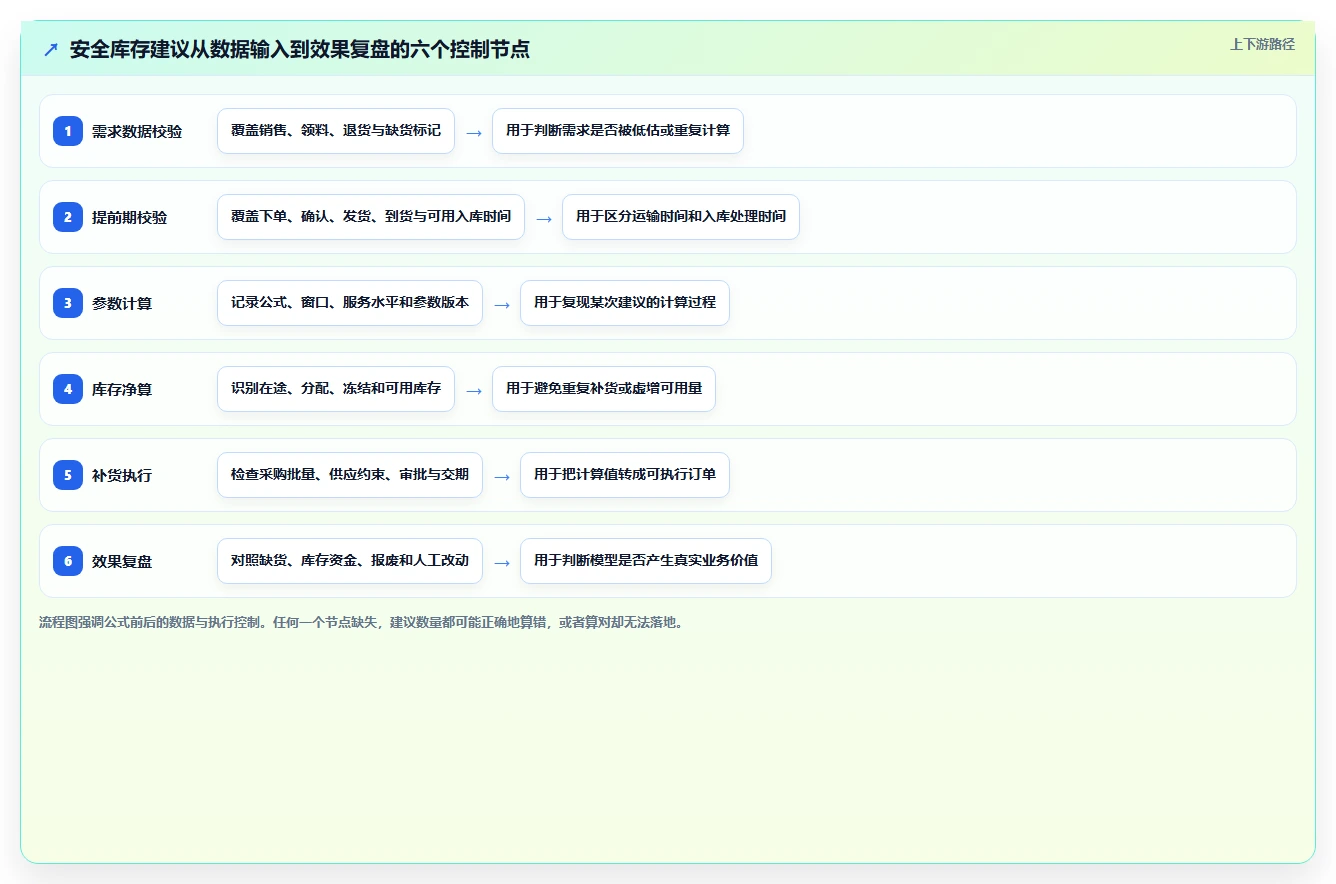This screenshot has width=1336, height=884.
Task: Click the 检查采购批量、供应约束、审批与交期 box
Action: (350, 475)
